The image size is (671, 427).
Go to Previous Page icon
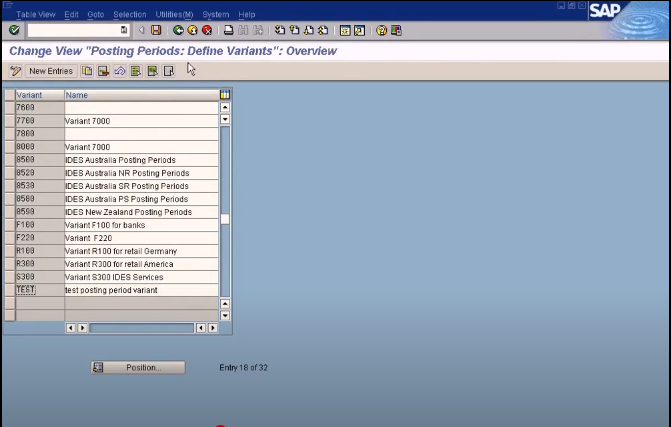[x=294, y=30]
